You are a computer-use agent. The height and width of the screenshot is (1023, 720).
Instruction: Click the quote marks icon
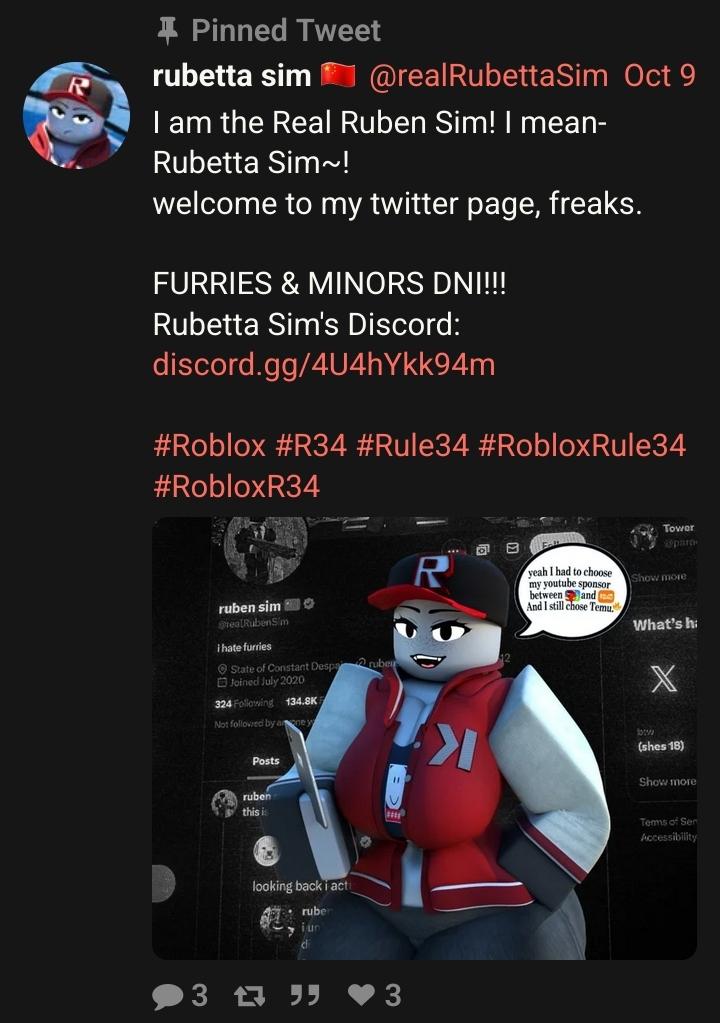305,996
